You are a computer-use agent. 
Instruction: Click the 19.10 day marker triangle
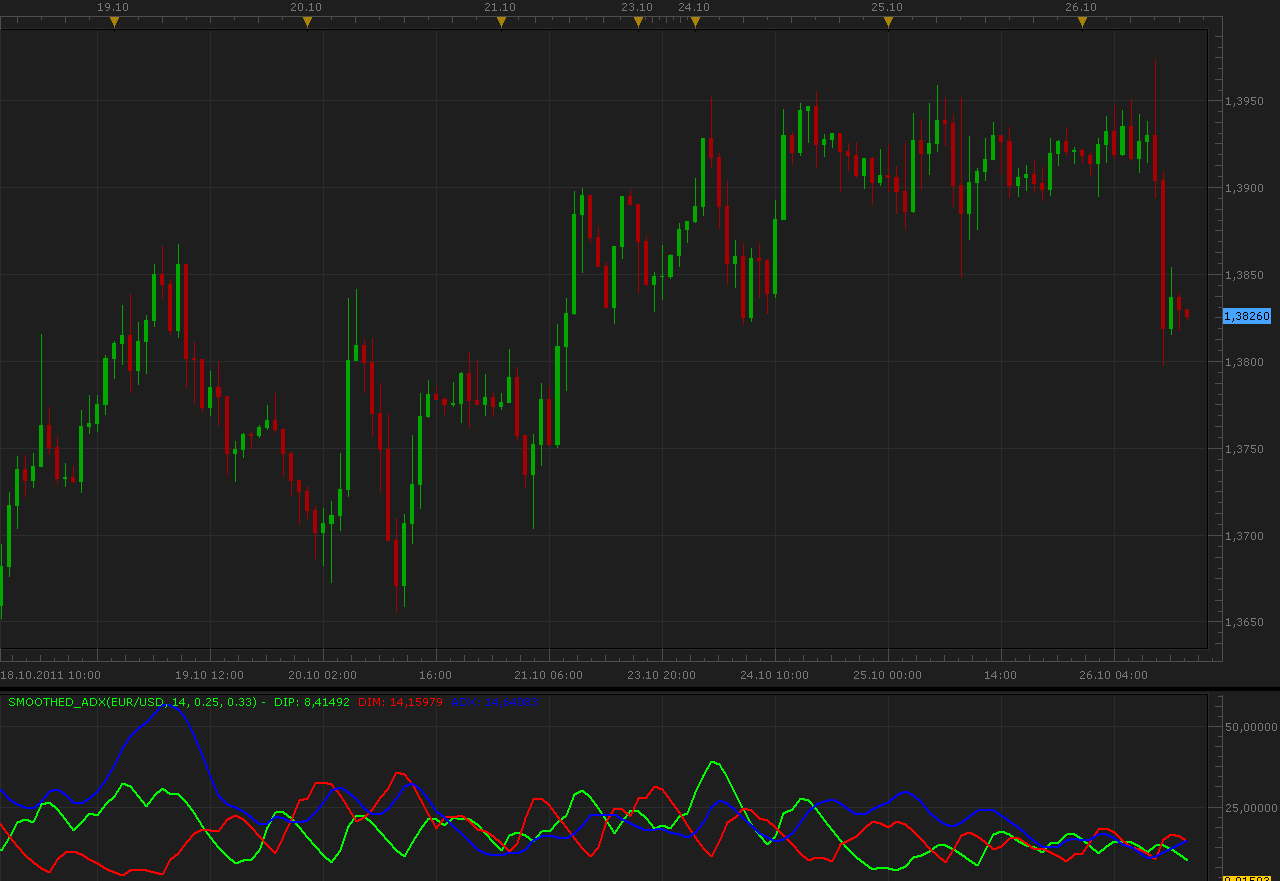click(x=114, y=22)
